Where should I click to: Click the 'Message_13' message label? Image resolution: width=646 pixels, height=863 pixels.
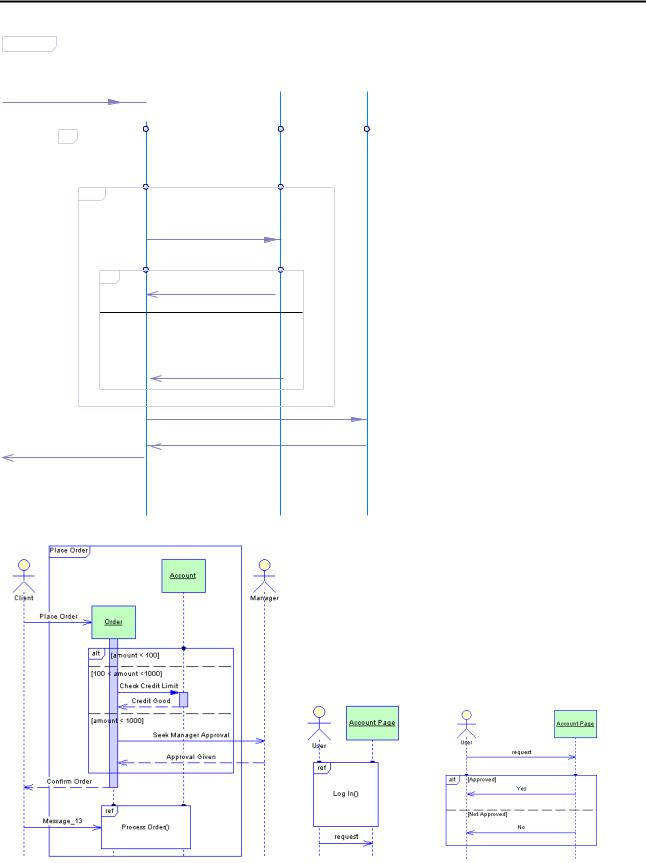coord(62,821)
